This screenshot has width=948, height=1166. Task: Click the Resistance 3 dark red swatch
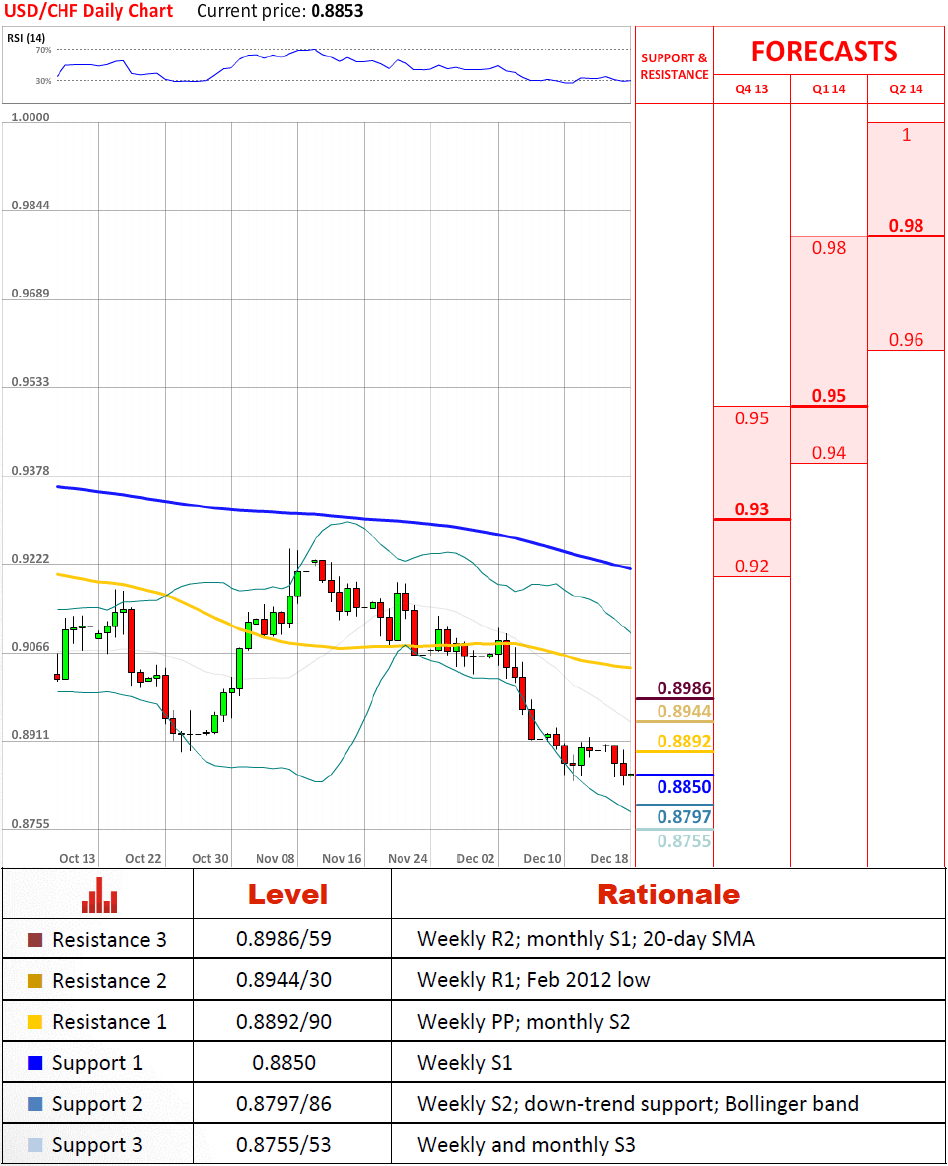click(x=35, y=940)
